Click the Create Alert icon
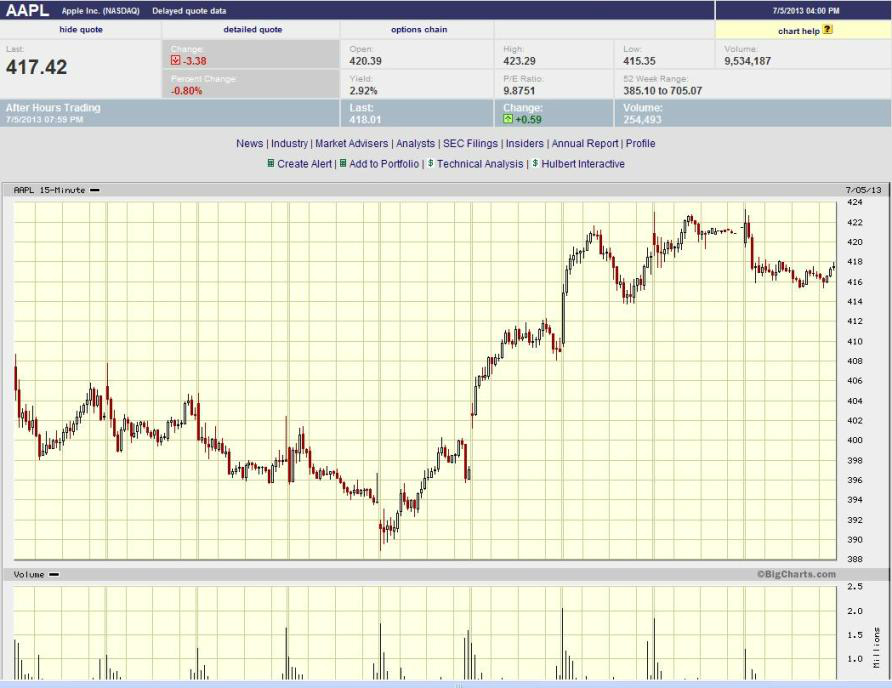 point(270,164)
